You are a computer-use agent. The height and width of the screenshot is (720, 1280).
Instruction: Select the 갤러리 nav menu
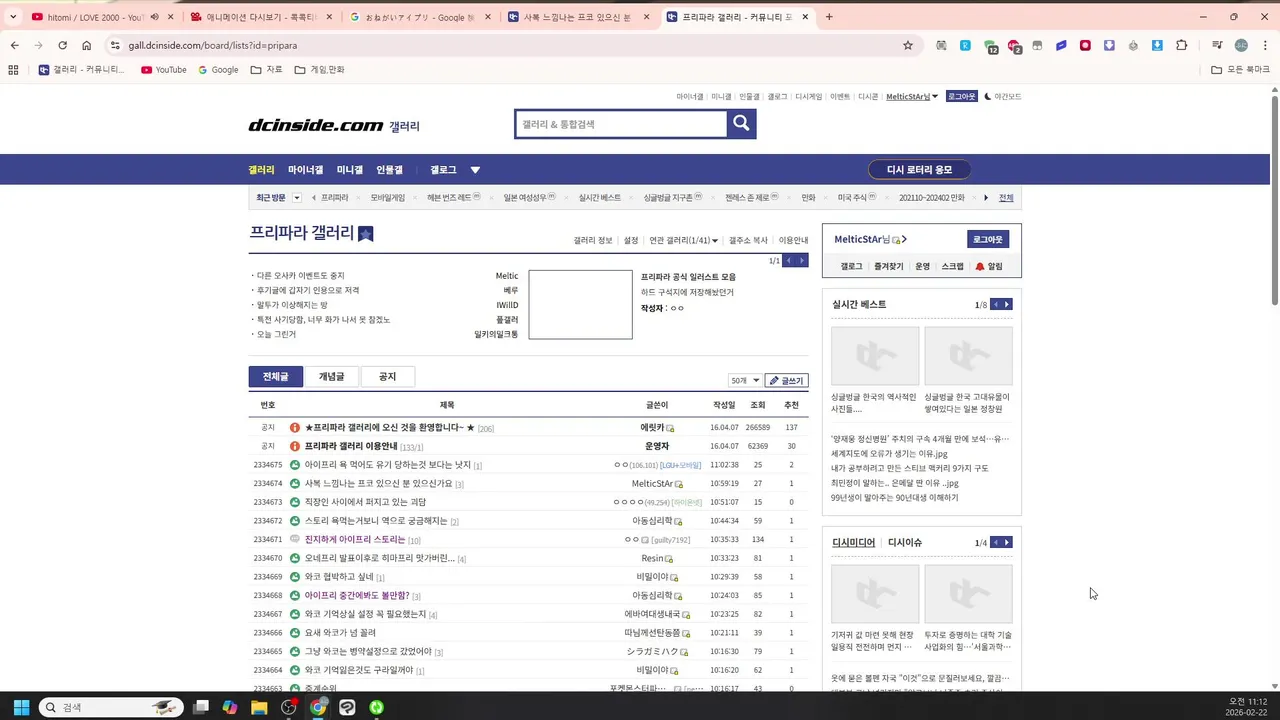tap(261, 170)
